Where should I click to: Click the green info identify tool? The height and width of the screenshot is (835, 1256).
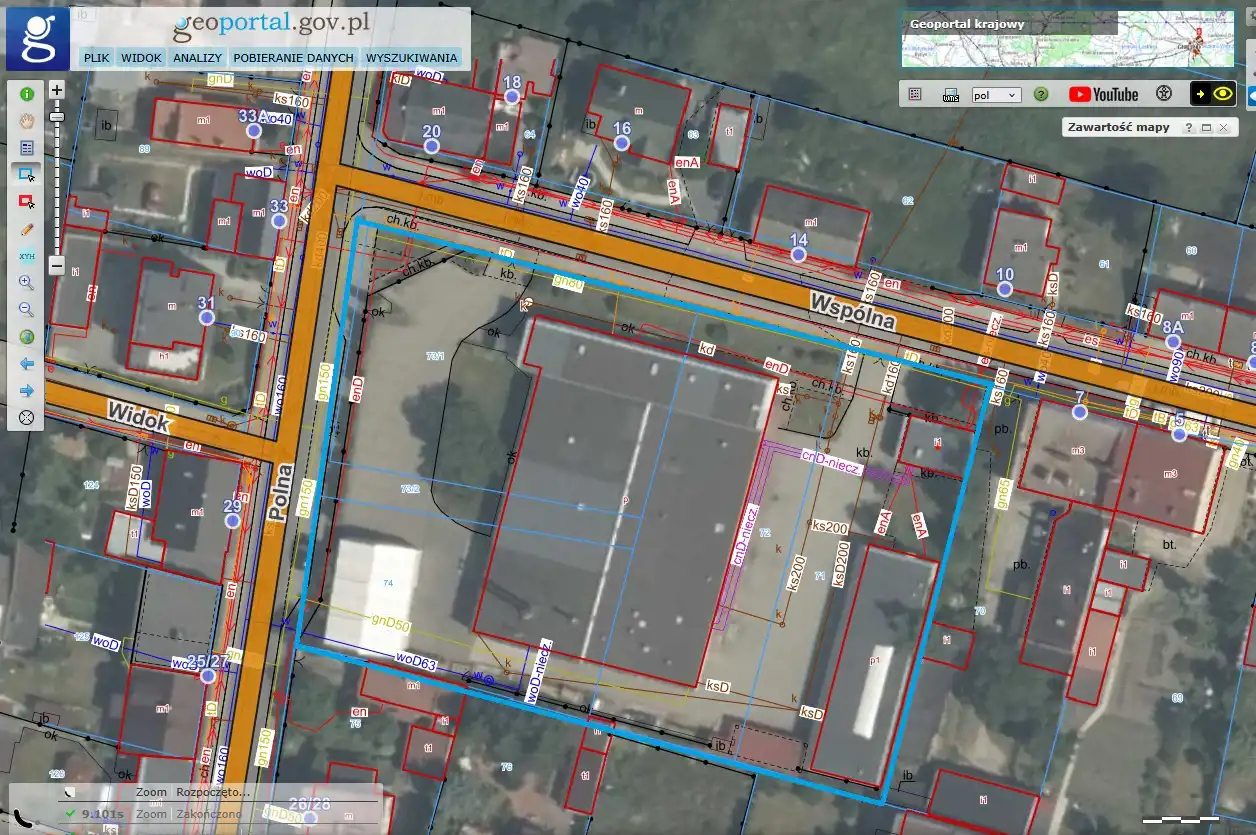27,94
